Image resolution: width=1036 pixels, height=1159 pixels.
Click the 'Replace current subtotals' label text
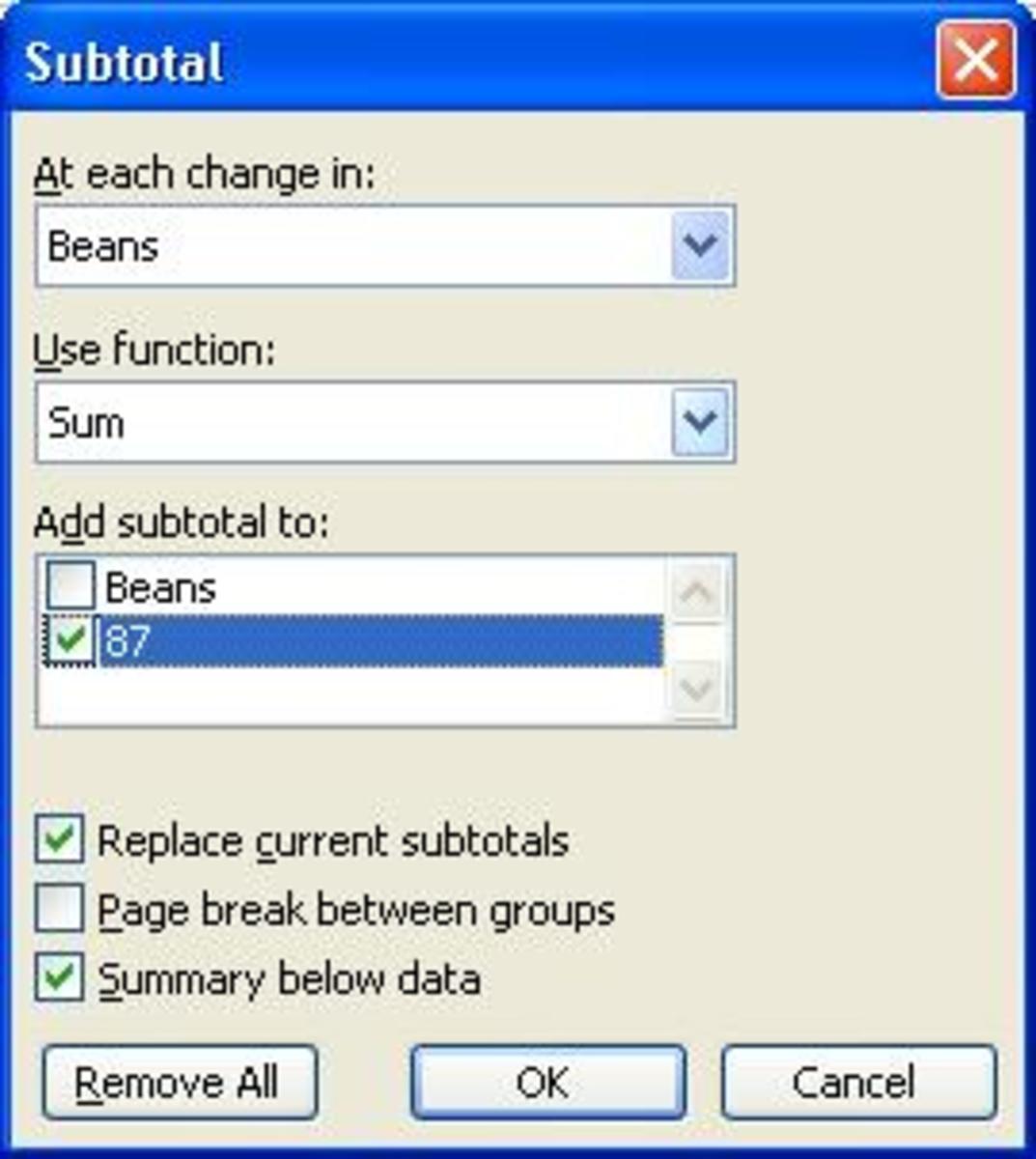click(x=333, y=841)
